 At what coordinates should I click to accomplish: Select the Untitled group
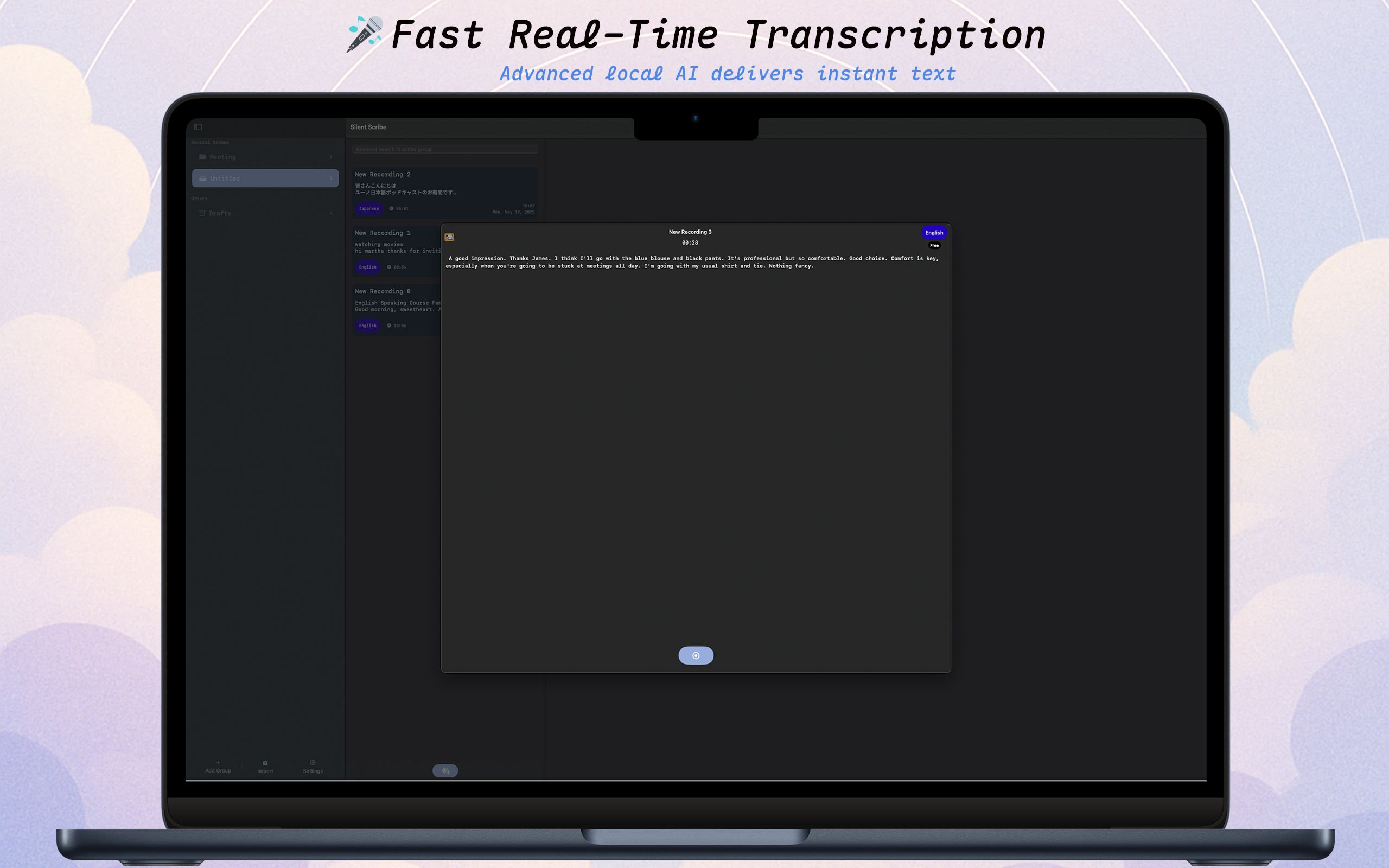[x=265, y=178]
